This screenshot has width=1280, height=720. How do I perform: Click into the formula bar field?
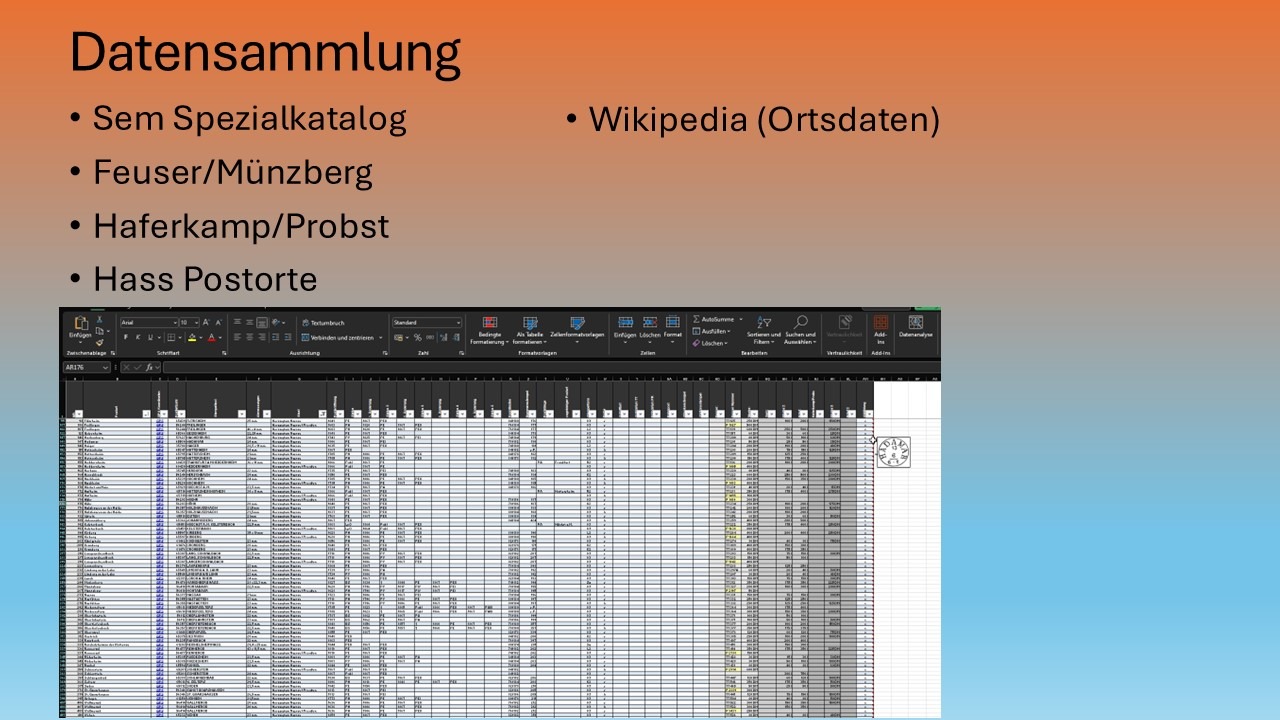tap(500, 368)
